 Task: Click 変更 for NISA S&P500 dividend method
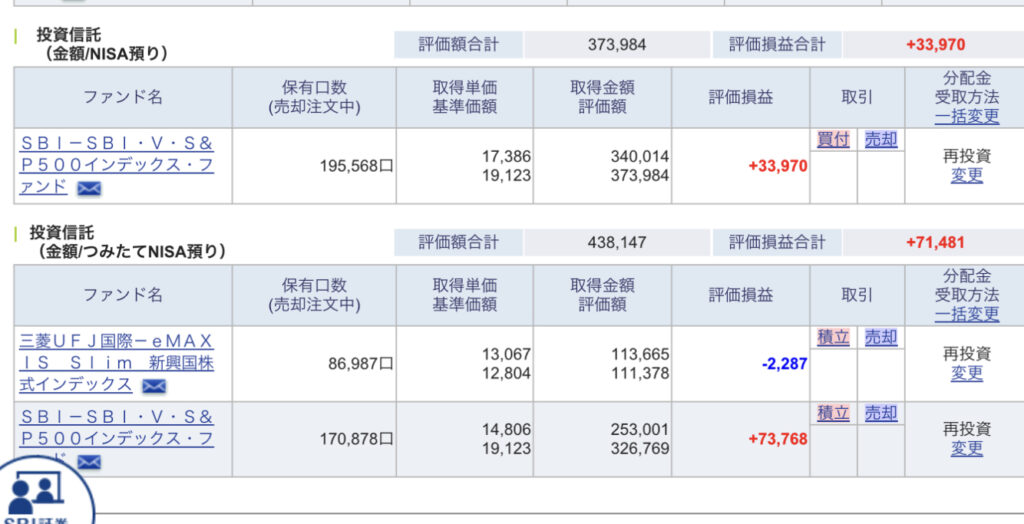(x=967, y=175)
